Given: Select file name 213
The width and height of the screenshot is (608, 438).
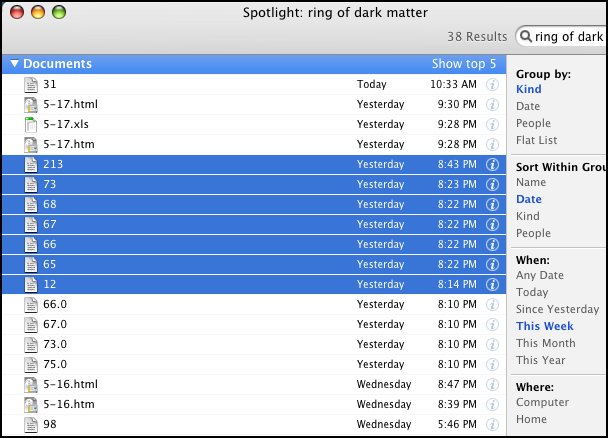Looking at the screenshot, I should click(x=53, y=164).
